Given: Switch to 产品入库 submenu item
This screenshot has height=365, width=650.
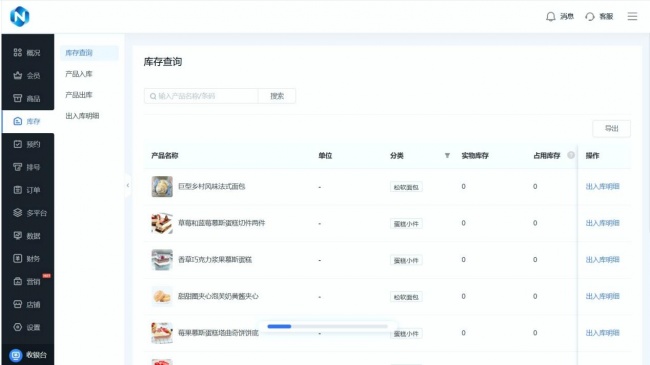Looking at the screenshot, I should (x=79, y=74).
